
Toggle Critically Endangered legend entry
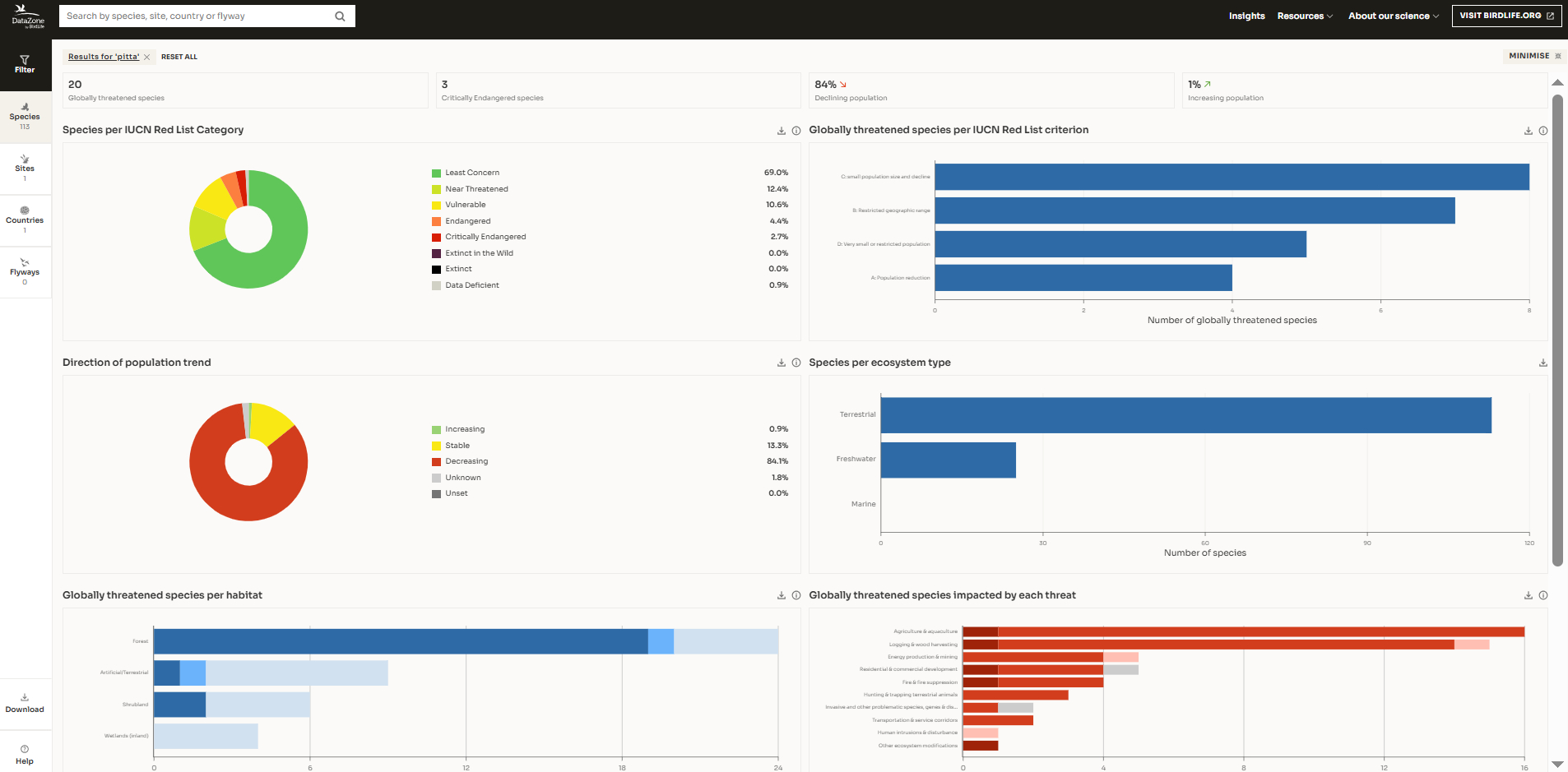[485, 238]
